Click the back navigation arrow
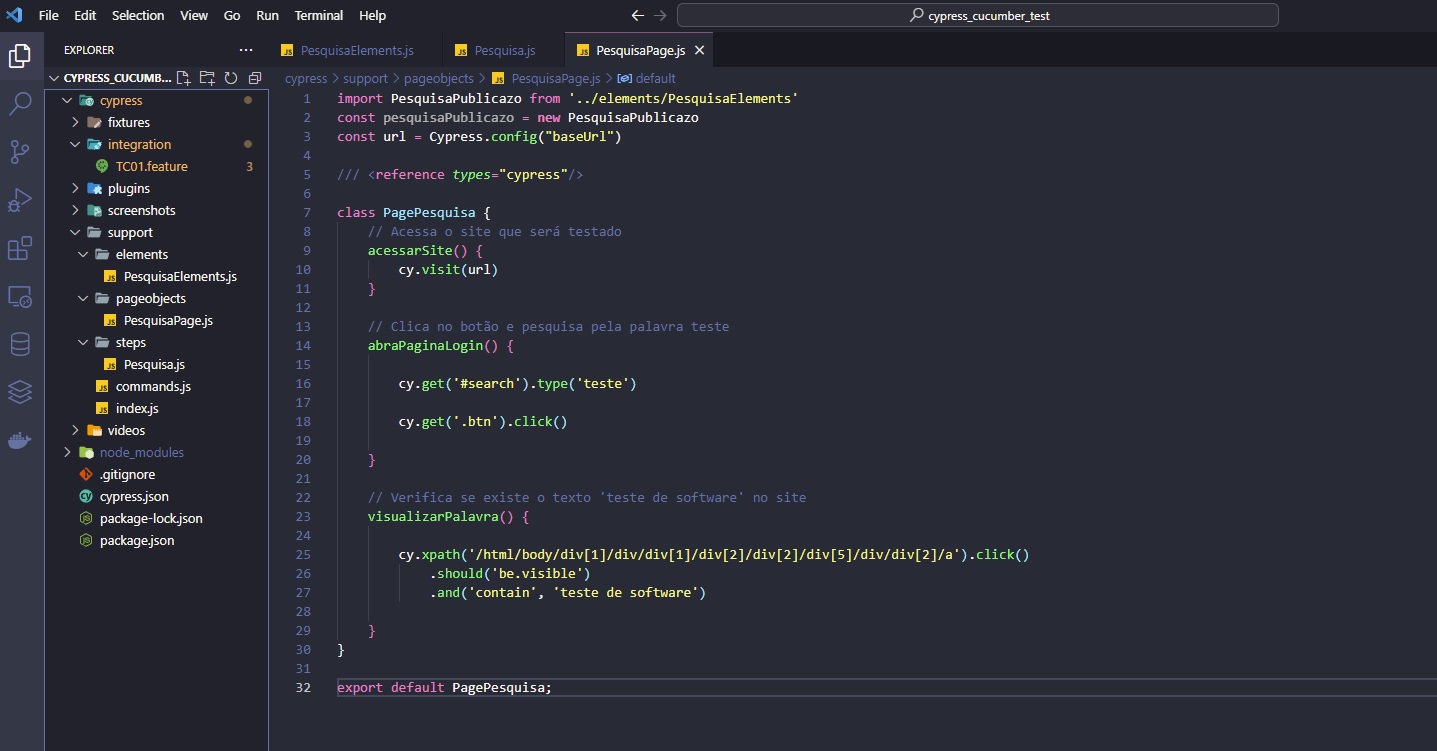The height and width of the screenshot is (751, 1437). point(637,15)
